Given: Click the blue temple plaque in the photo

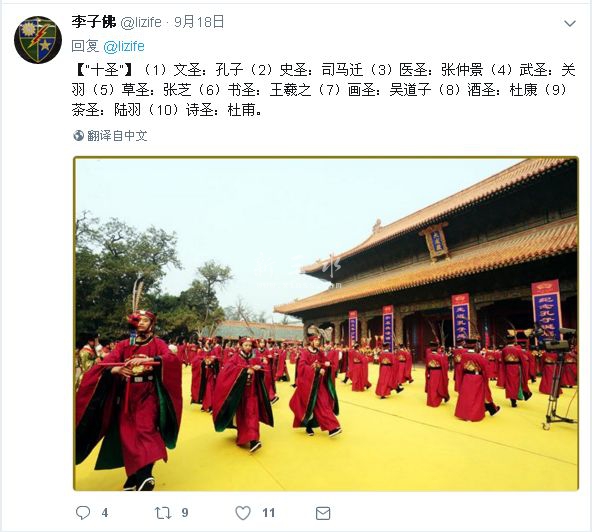Looking at the screenshot, I should [436, 241].
